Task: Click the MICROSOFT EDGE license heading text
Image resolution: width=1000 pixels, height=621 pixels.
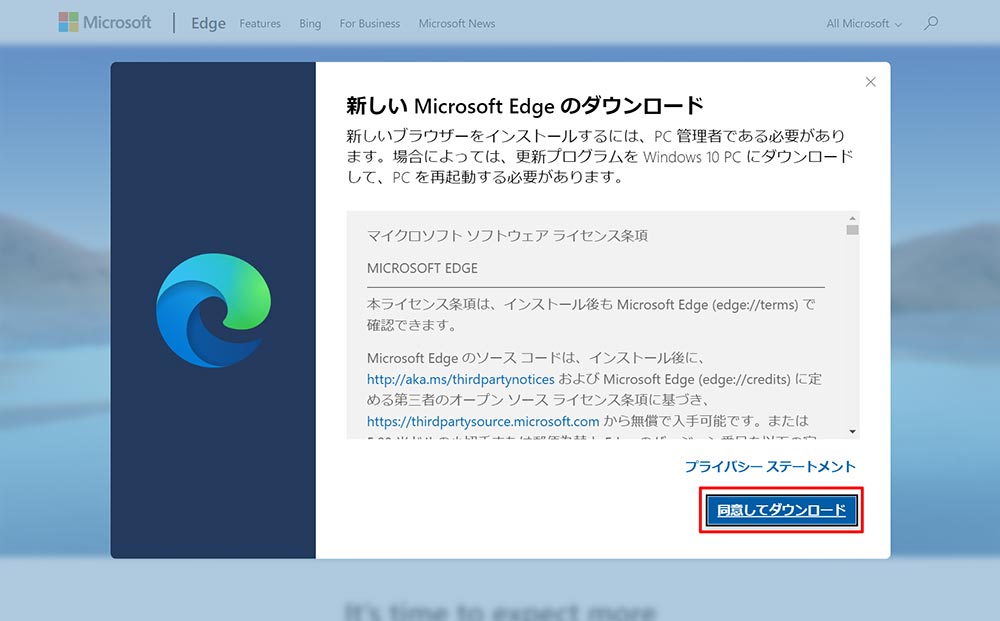Action: point(422,268)
